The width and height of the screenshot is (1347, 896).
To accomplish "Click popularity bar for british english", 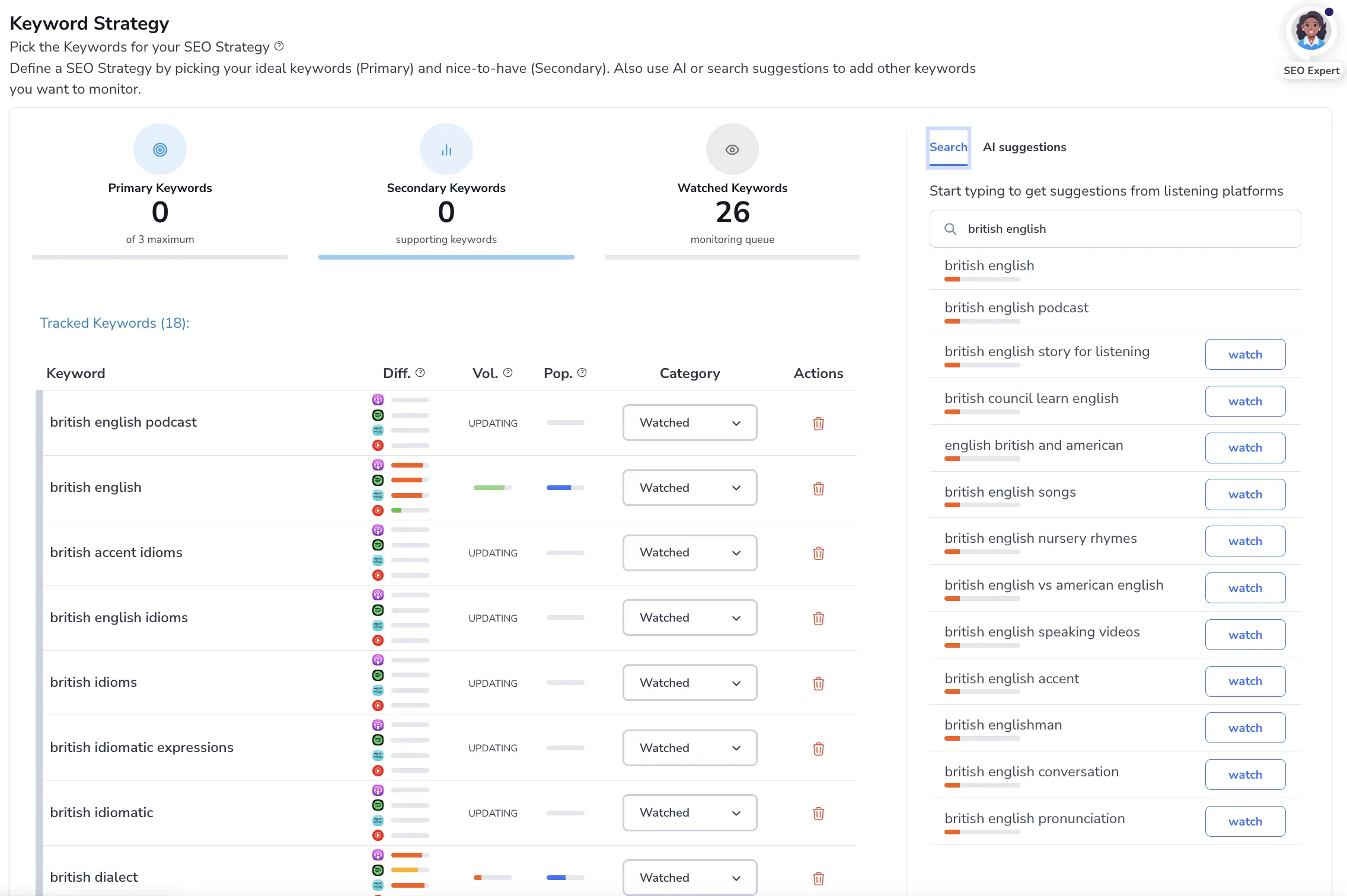I will [565, 488].
